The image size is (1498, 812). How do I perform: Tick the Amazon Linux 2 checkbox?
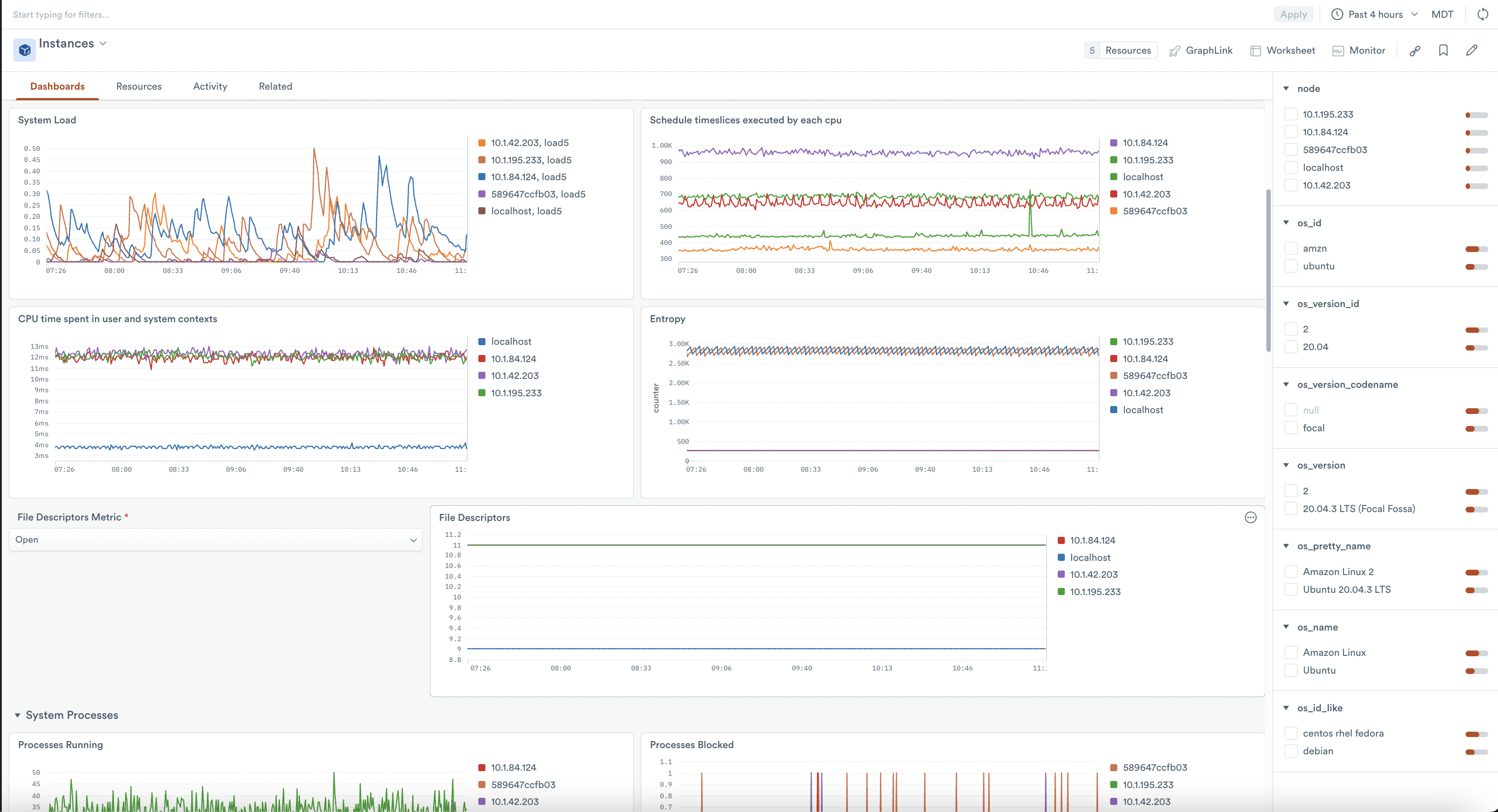click(1291, 572)
